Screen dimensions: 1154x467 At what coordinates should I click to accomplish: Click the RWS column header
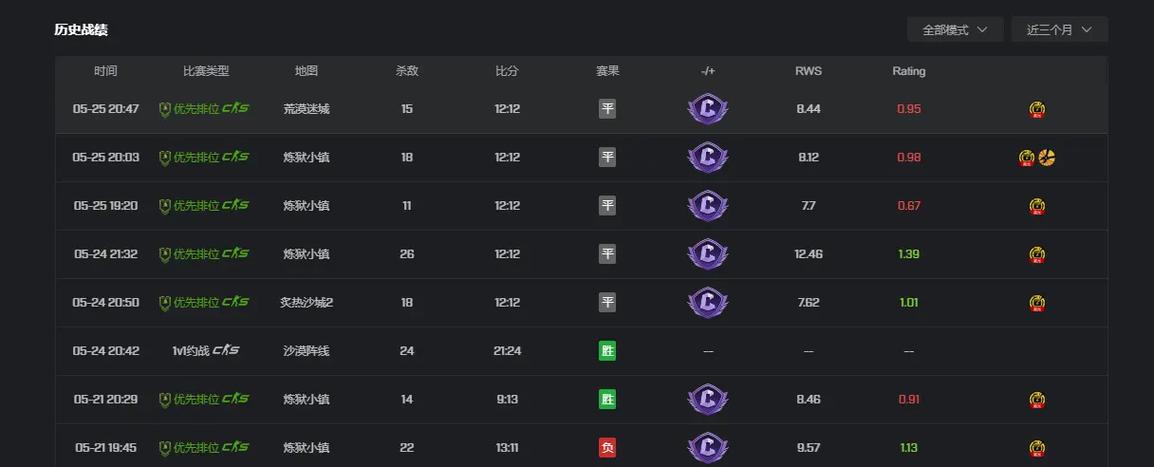[x=808, y=71]
